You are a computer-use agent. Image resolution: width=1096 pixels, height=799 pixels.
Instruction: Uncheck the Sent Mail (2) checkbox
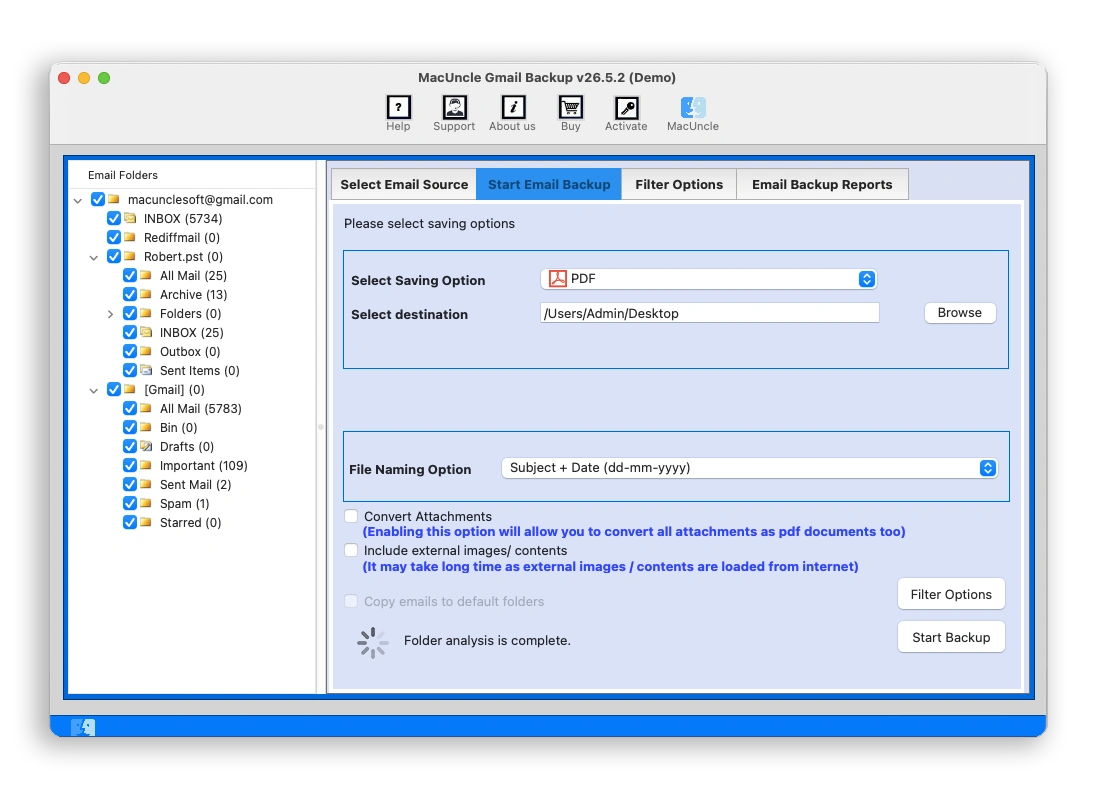click(130, 484)
